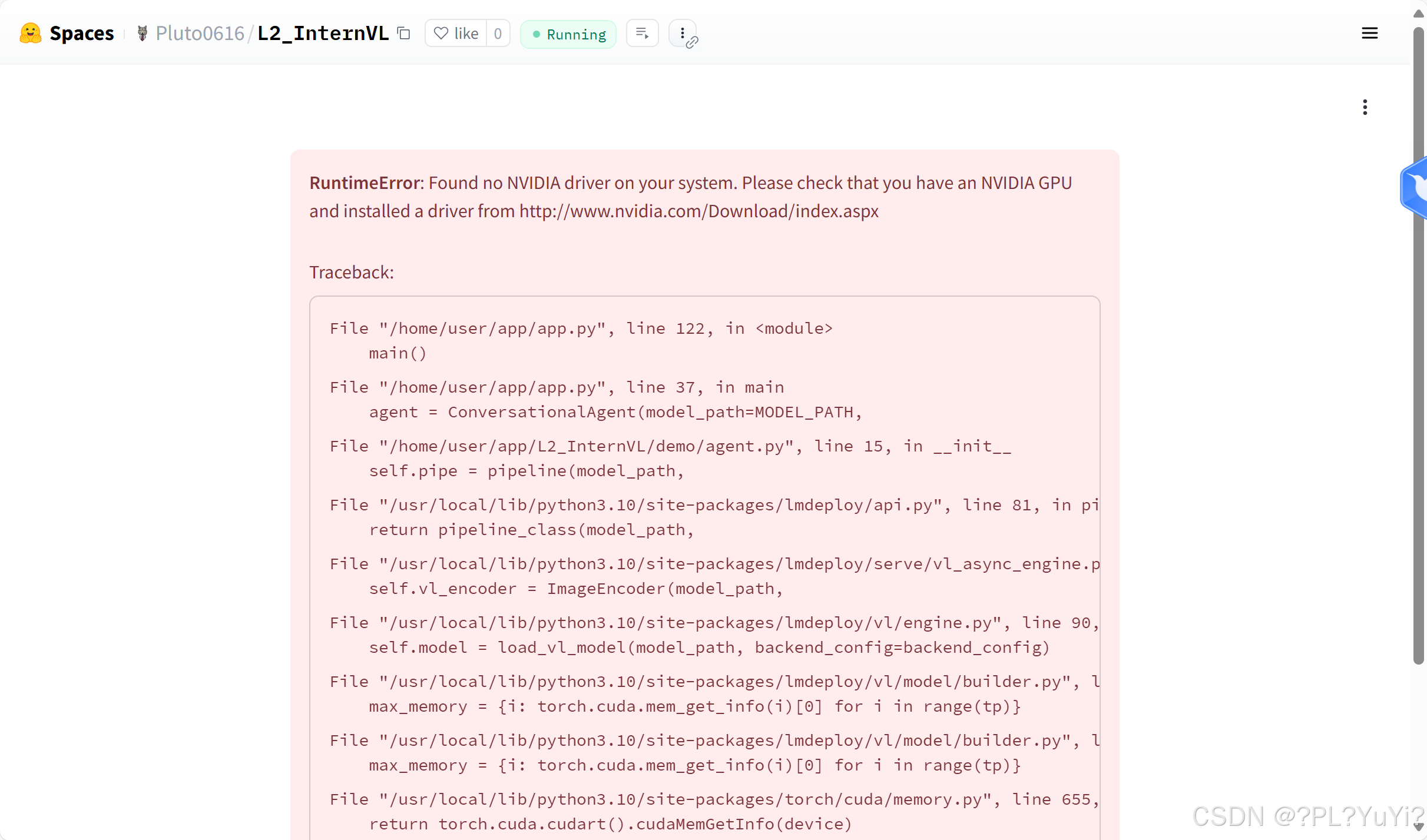Click the chain link icon in header

click(692, 42)
